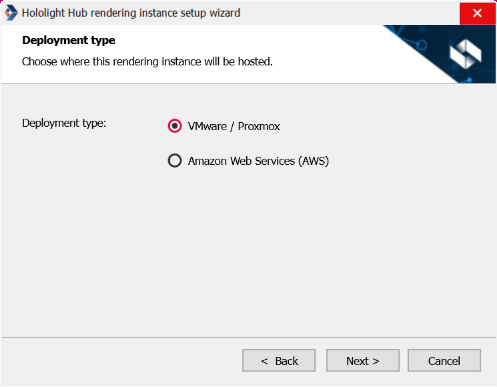Cancel the setup wizard
497x387 pixels.
[x=444, y=360]
